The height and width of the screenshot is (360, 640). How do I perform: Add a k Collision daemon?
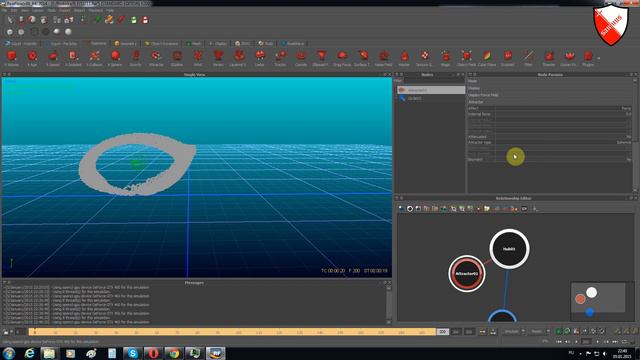[94, 58]
